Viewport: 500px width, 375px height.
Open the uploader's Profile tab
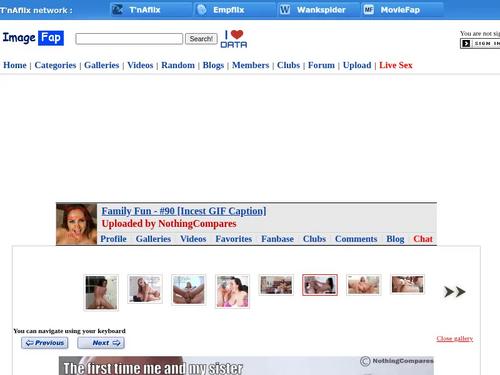point(113,239)
